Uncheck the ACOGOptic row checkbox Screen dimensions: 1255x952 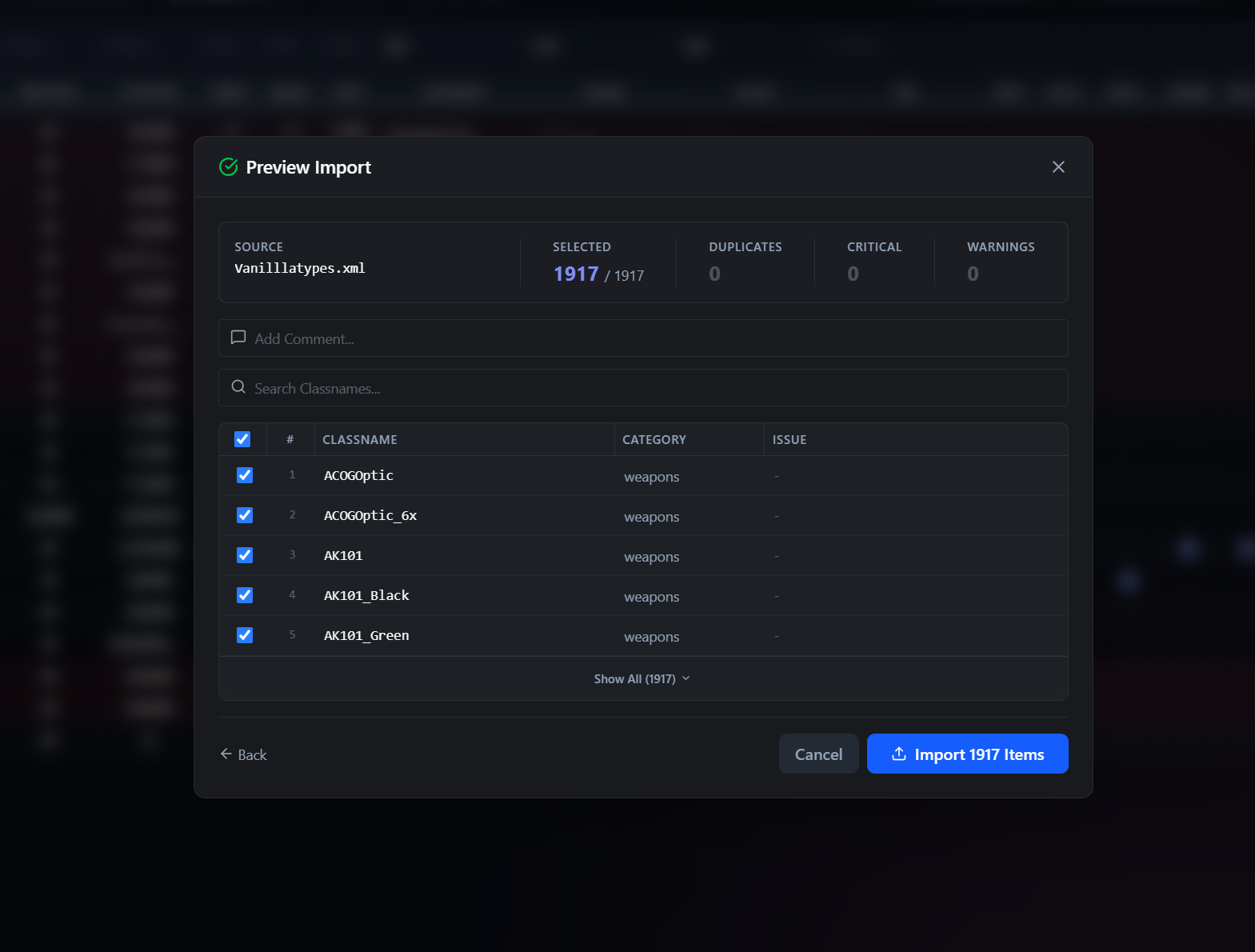(x=245, y=475)
